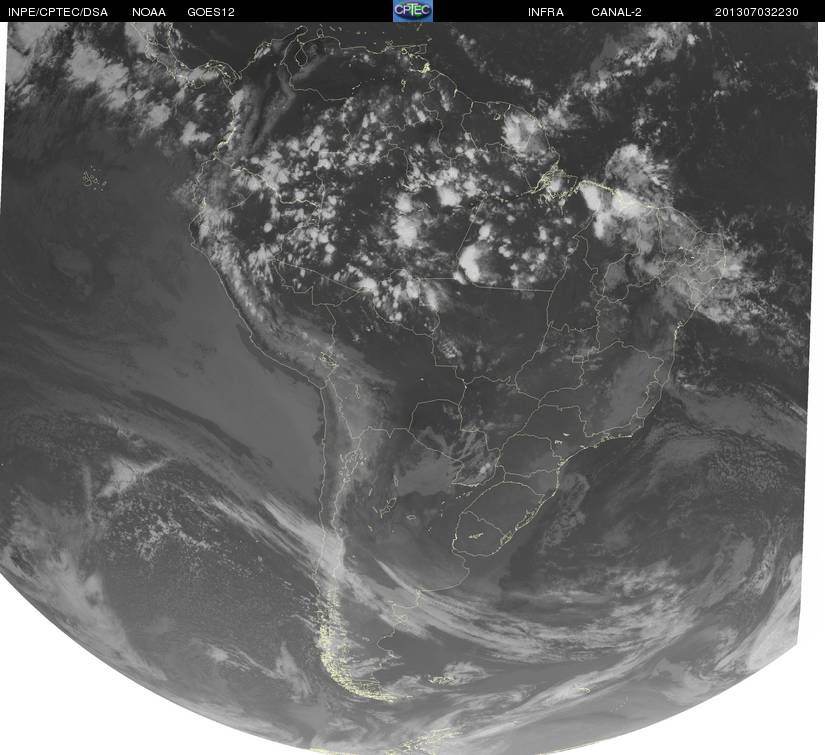Screen dimensions: 825x755
Task: Click the INFRA label in header
Action: coord(546,12)
